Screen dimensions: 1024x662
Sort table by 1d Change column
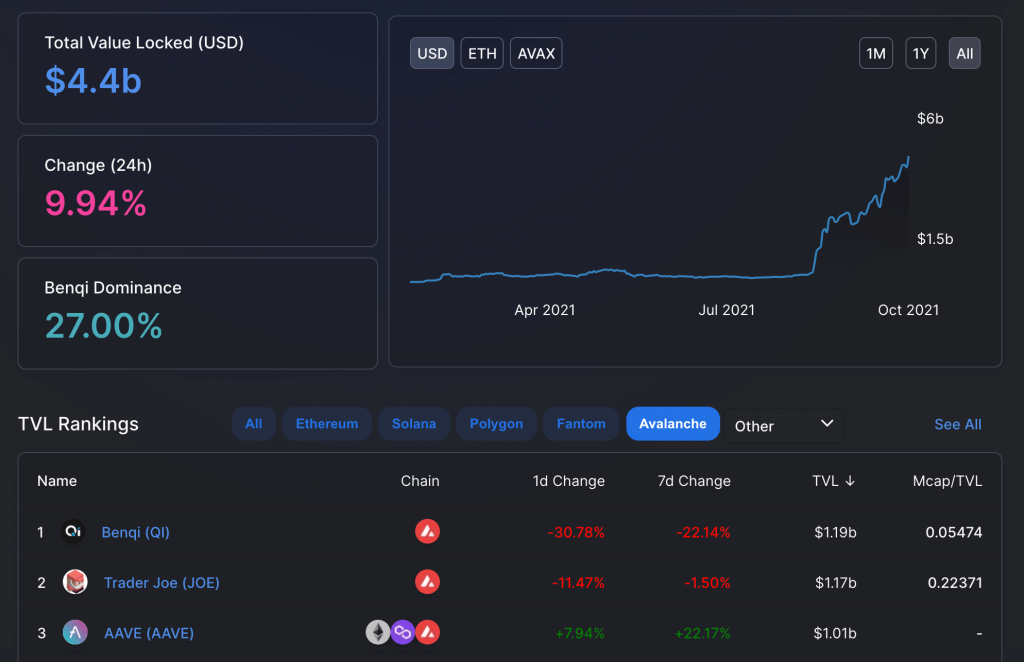point(568,481)
